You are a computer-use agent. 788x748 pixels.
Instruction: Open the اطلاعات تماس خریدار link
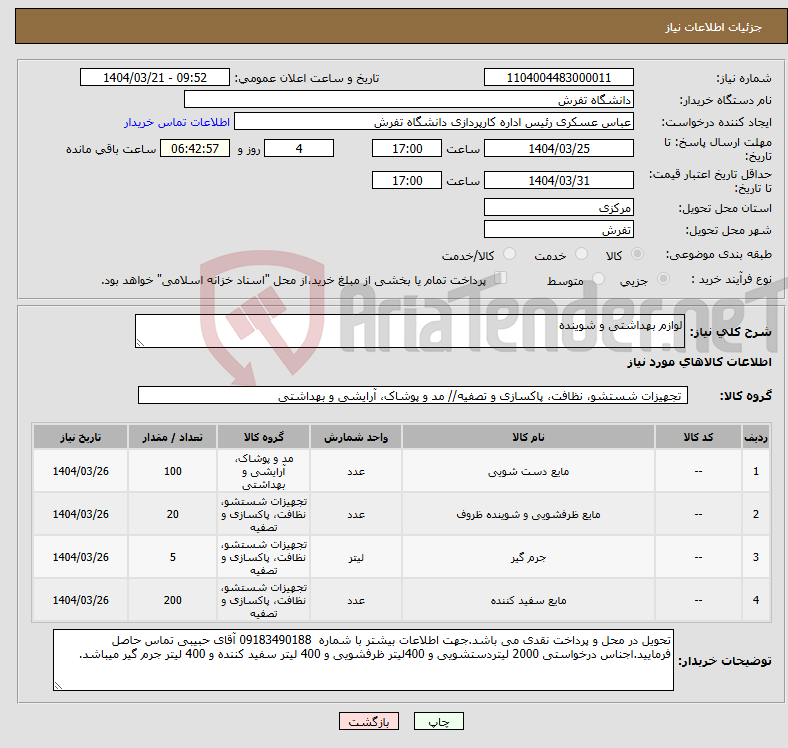coord(177,122)
